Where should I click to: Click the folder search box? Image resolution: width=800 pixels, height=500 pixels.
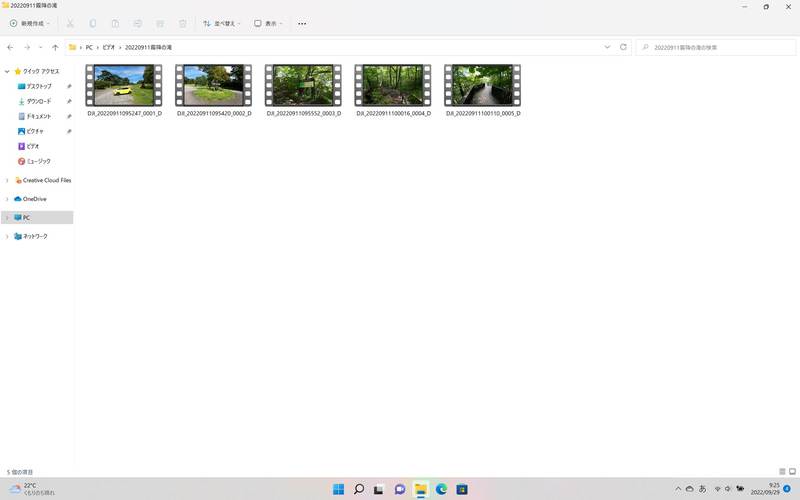click(x=715, y=47)
